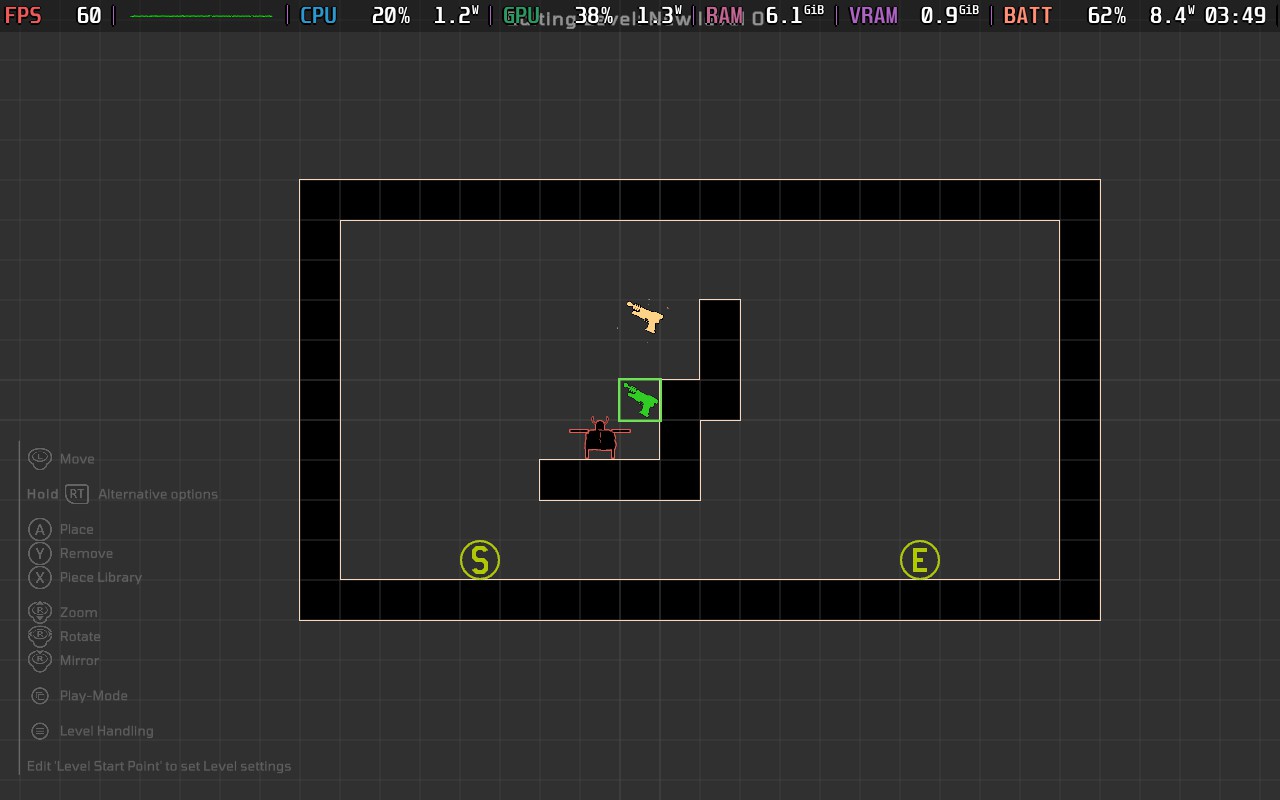This screenshot has width=1280, height=800.
Task: Click the X button Piece Library icon
Action: 40,577
